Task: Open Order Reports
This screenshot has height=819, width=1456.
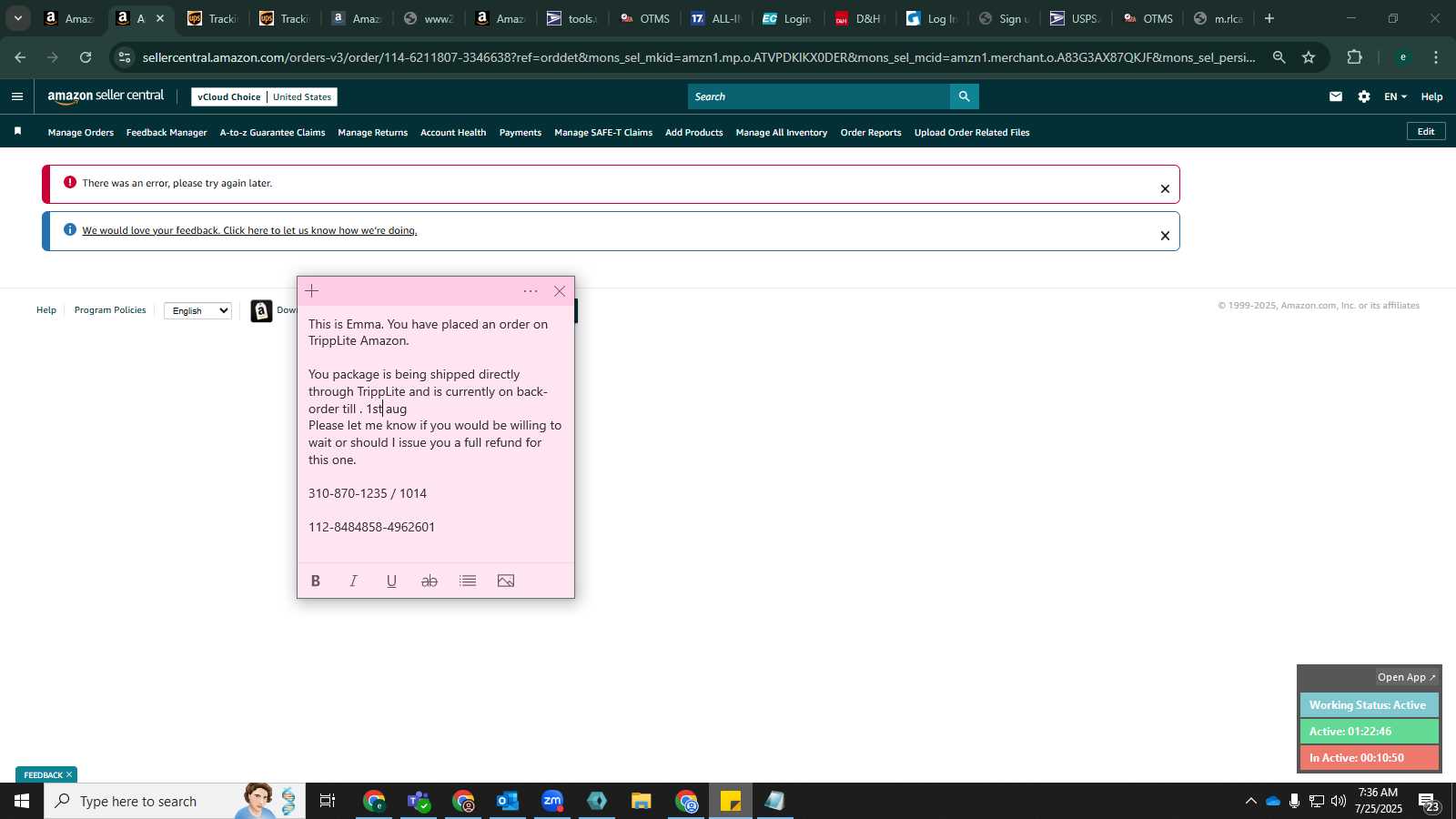Action: pos(871,133)
